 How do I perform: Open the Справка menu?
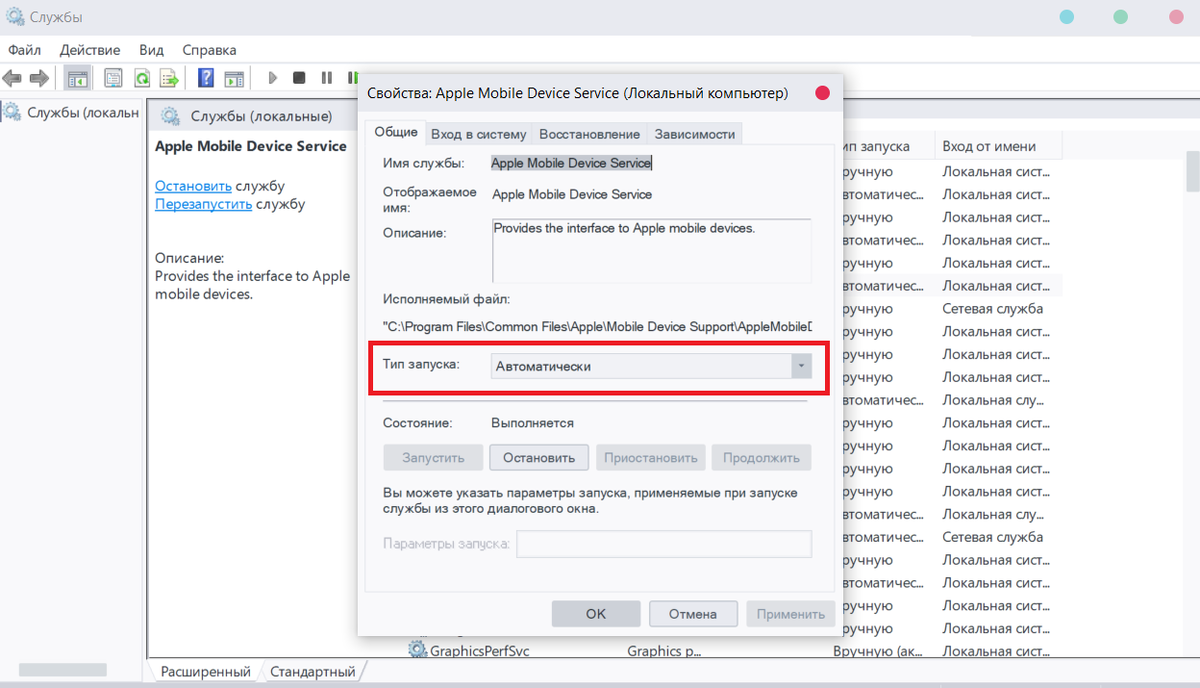pyautogui.click(x=209, y=49)
